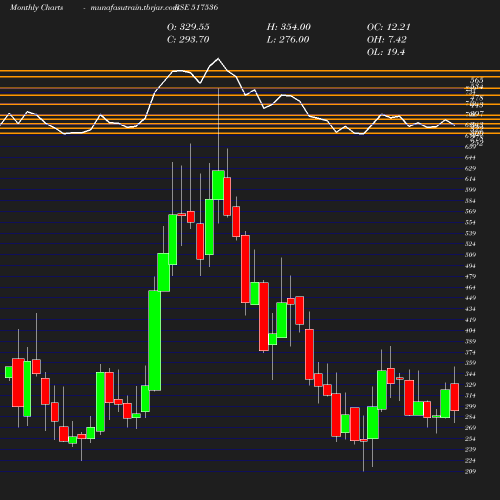Click price axis label "629"
This screenshot has width=500, height=500.
tap(470, 168)
